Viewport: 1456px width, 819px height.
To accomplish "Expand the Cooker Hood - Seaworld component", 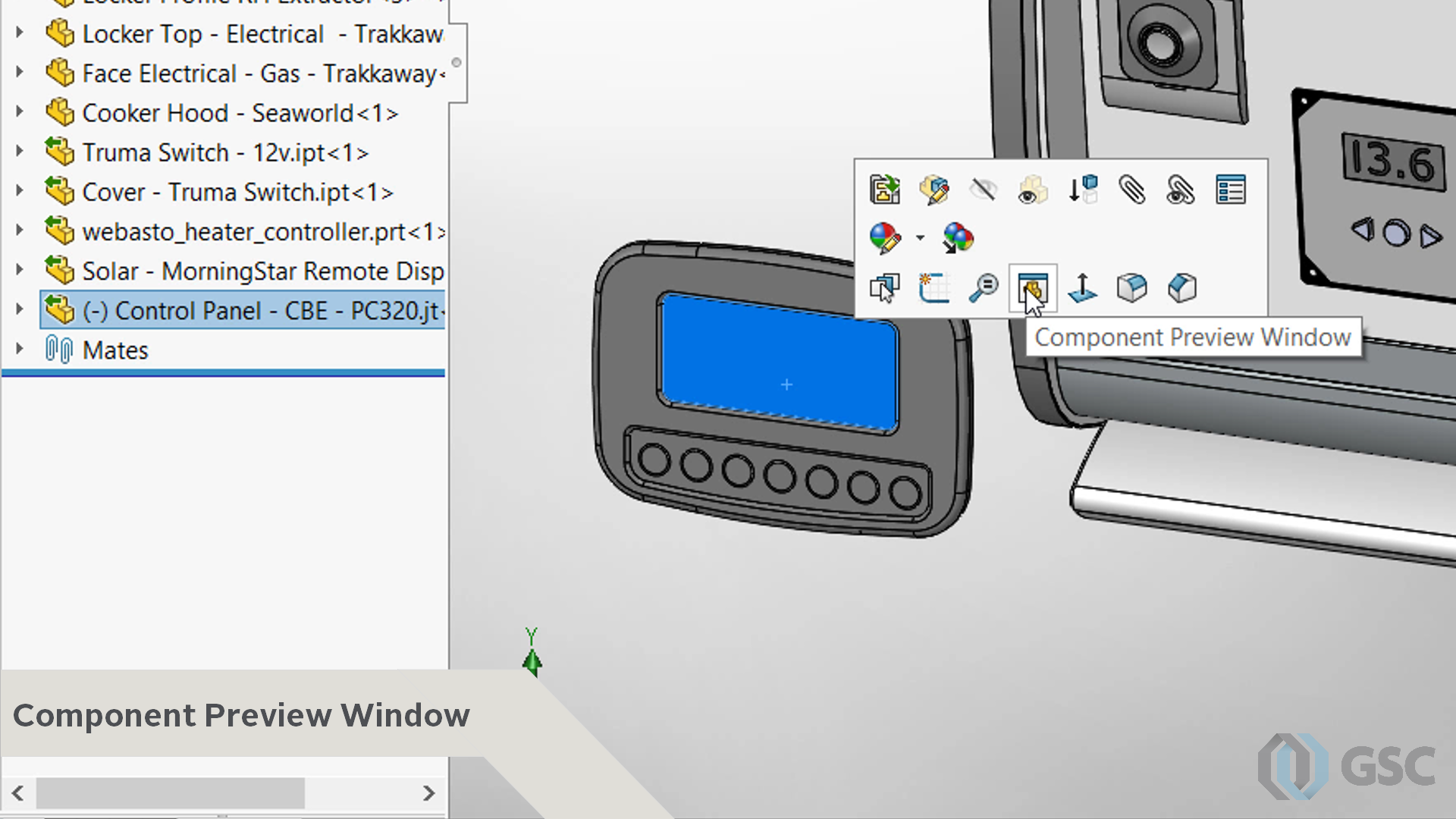I will point(18,112).
